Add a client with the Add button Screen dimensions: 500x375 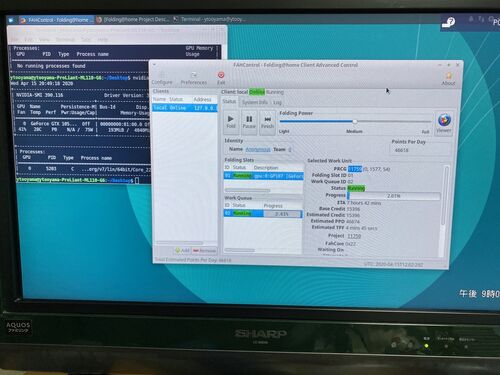pyautogui.click(x=182, y=250)
